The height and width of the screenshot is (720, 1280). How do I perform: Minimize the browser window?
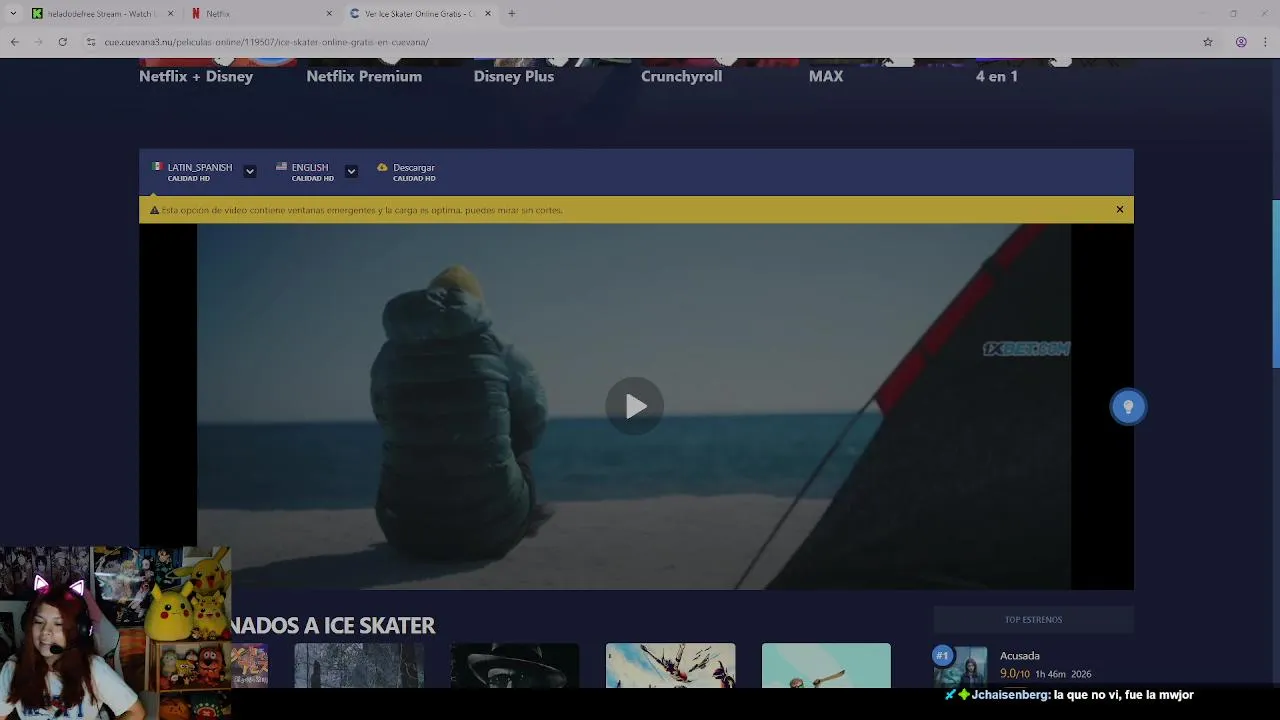coord(1206,14)
